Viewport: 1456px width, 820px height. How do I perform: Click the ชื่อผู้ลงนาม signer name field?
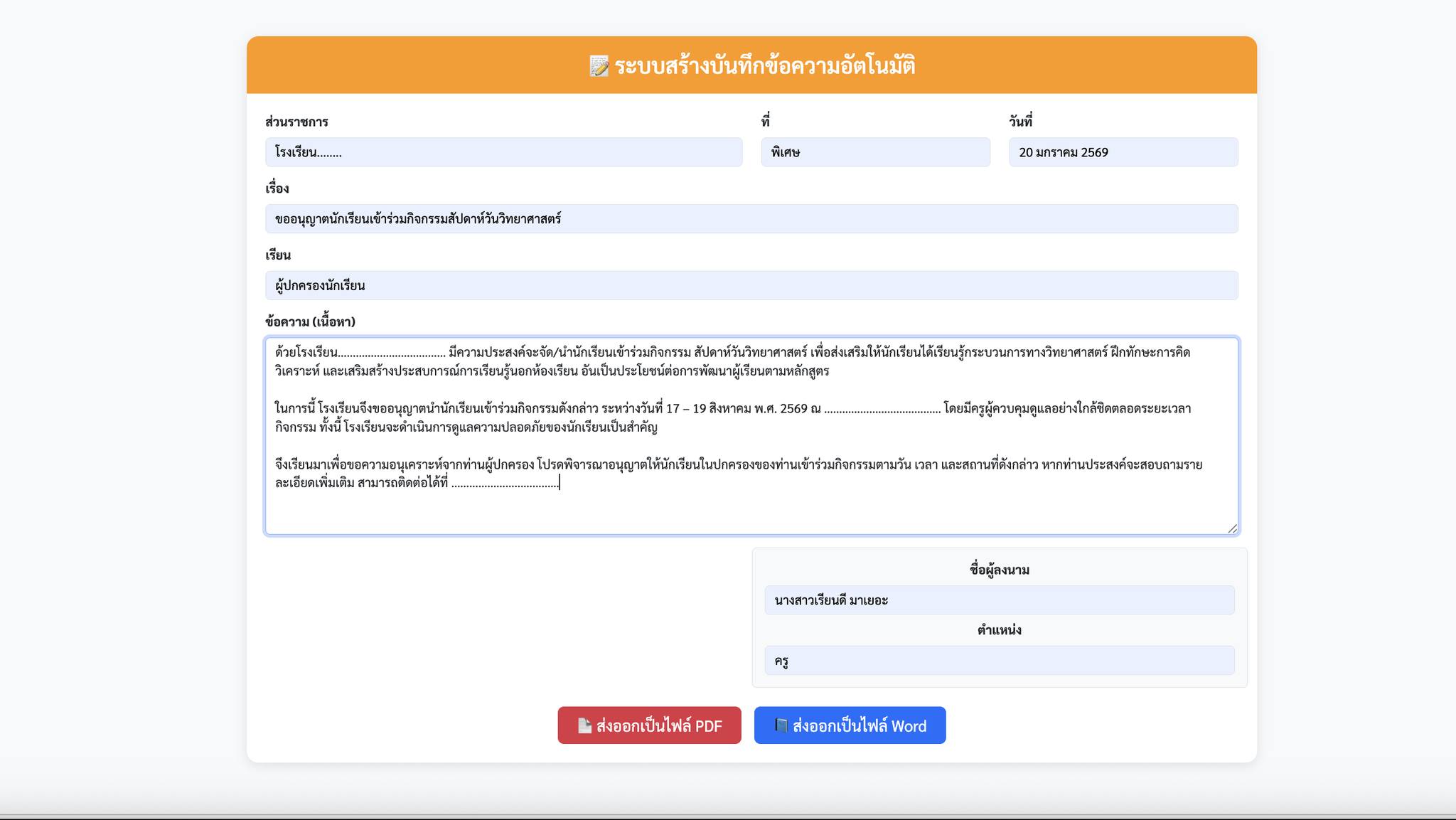[x=1000, y=600]
